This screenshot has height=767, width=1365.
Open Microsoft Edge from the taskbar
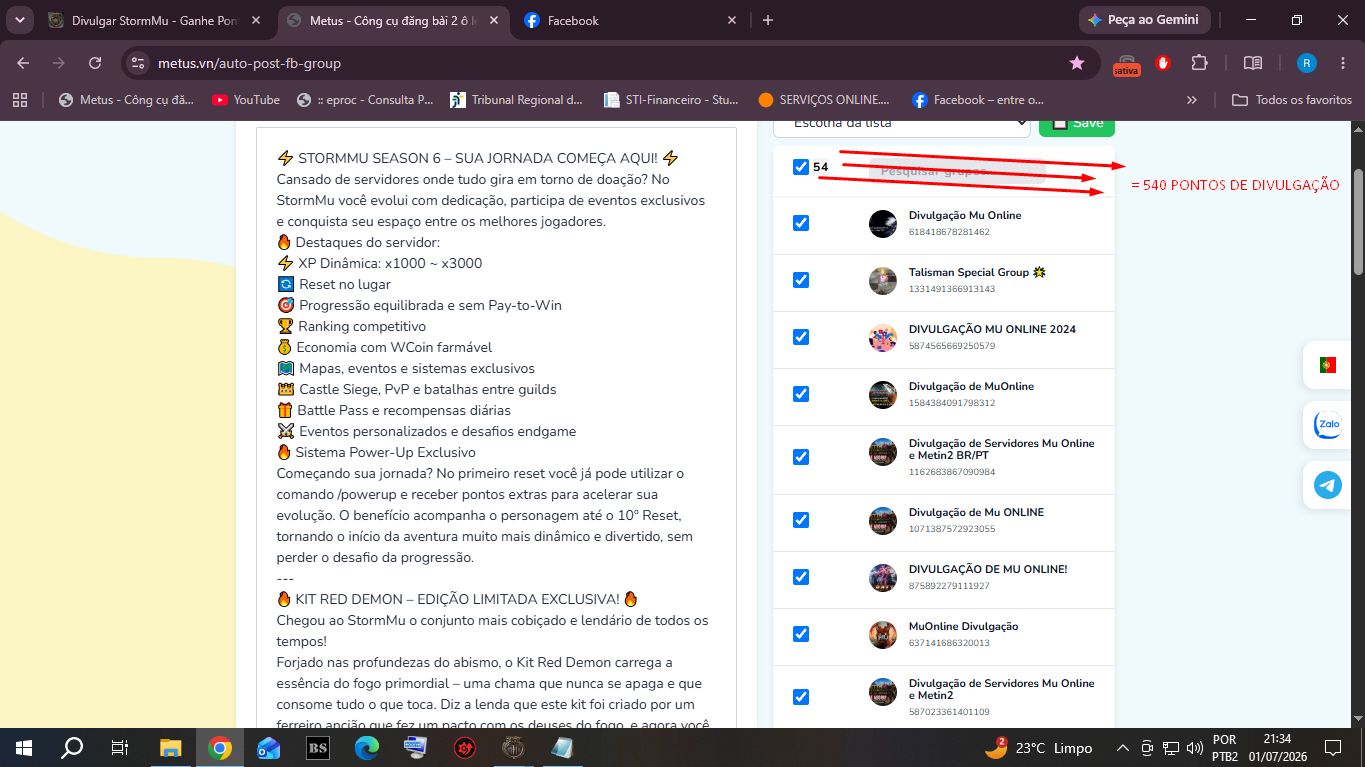point(367,747)
